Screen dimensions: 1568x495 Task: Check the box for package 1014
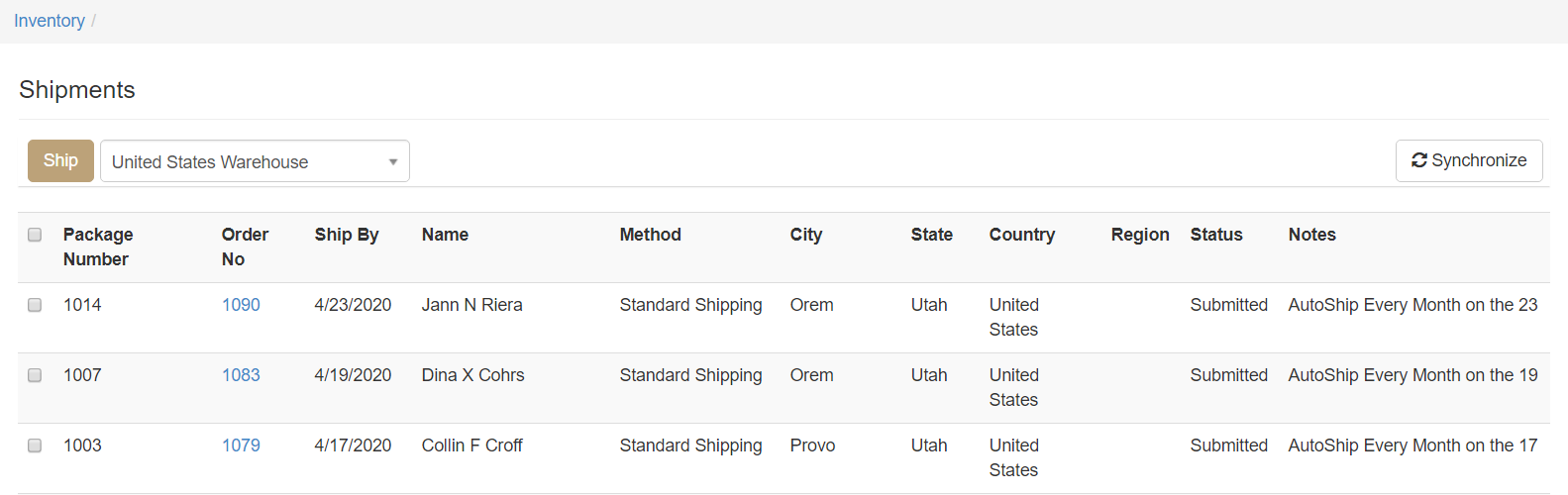pos(35,305)
